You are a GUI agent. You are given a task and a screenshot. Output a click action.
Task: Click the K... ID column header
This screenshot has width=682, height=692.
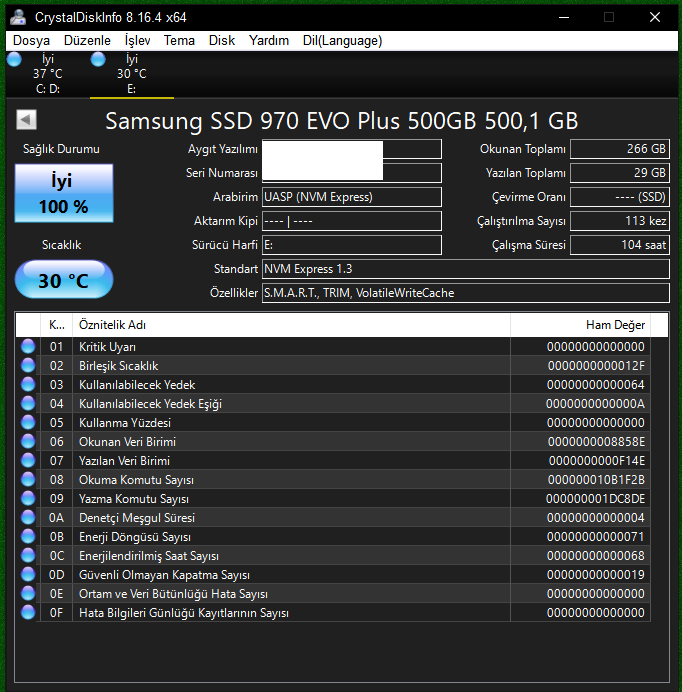click(57, 325)
